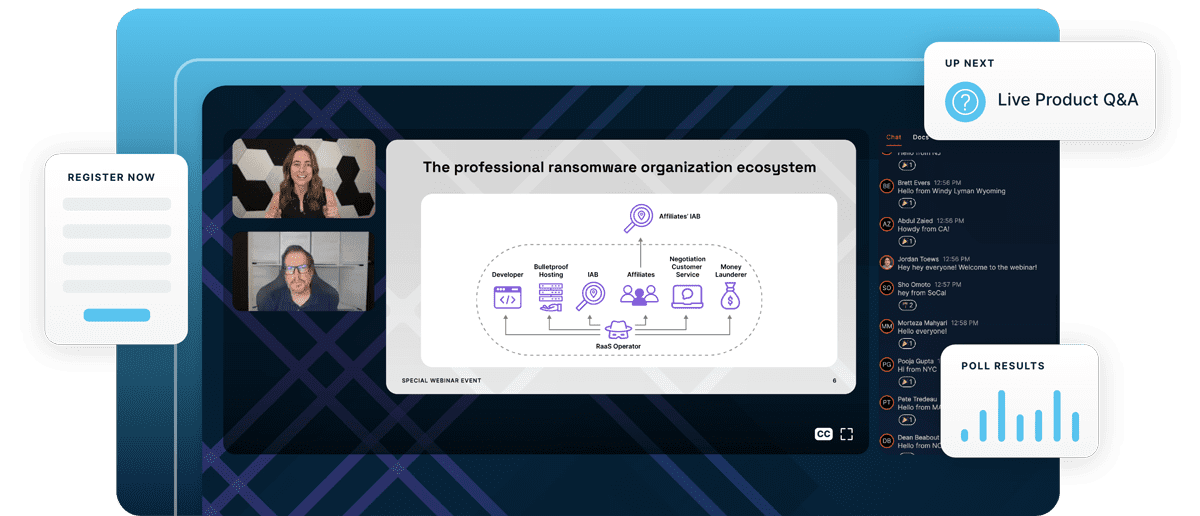Toggle closed captions with the CC button
This screenshot has width=1200, height=516.
tap(823, 434)
